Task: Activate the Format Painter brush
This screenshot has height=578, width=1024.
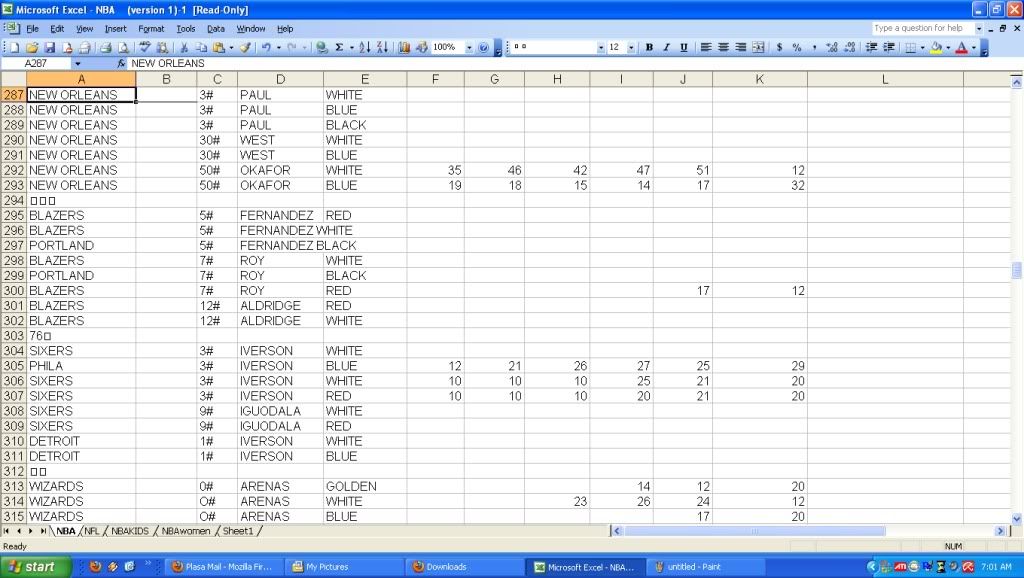Action: 246,48
